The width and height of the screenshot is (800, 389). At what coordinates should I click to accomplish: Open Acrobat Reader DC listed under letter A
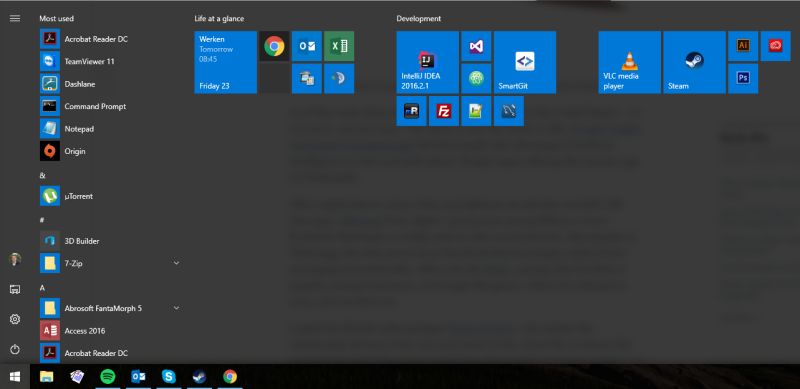(110, 353)
